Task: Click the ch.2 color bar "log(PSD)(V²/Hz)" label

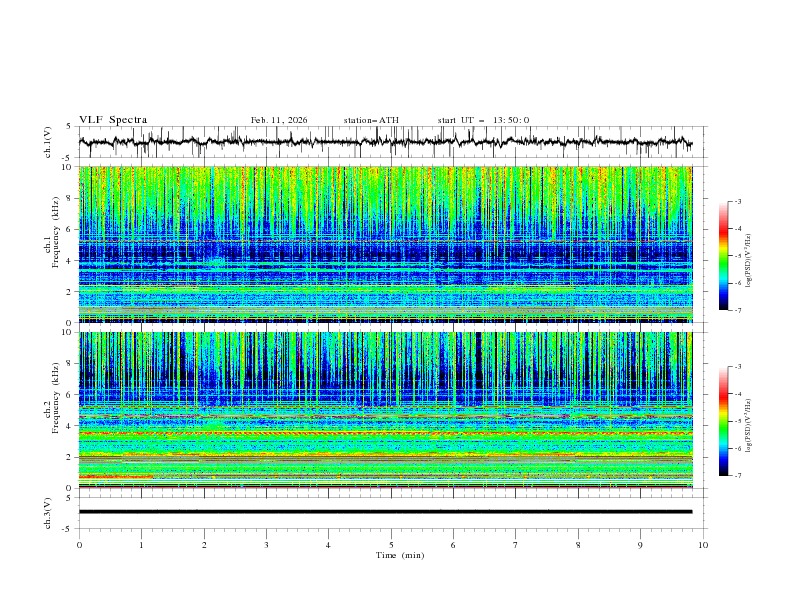Action: click(749, 426)
